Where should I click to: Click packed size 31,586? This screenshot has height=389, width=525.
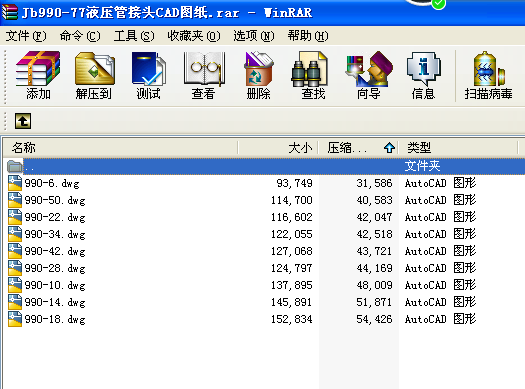(374, 183)
